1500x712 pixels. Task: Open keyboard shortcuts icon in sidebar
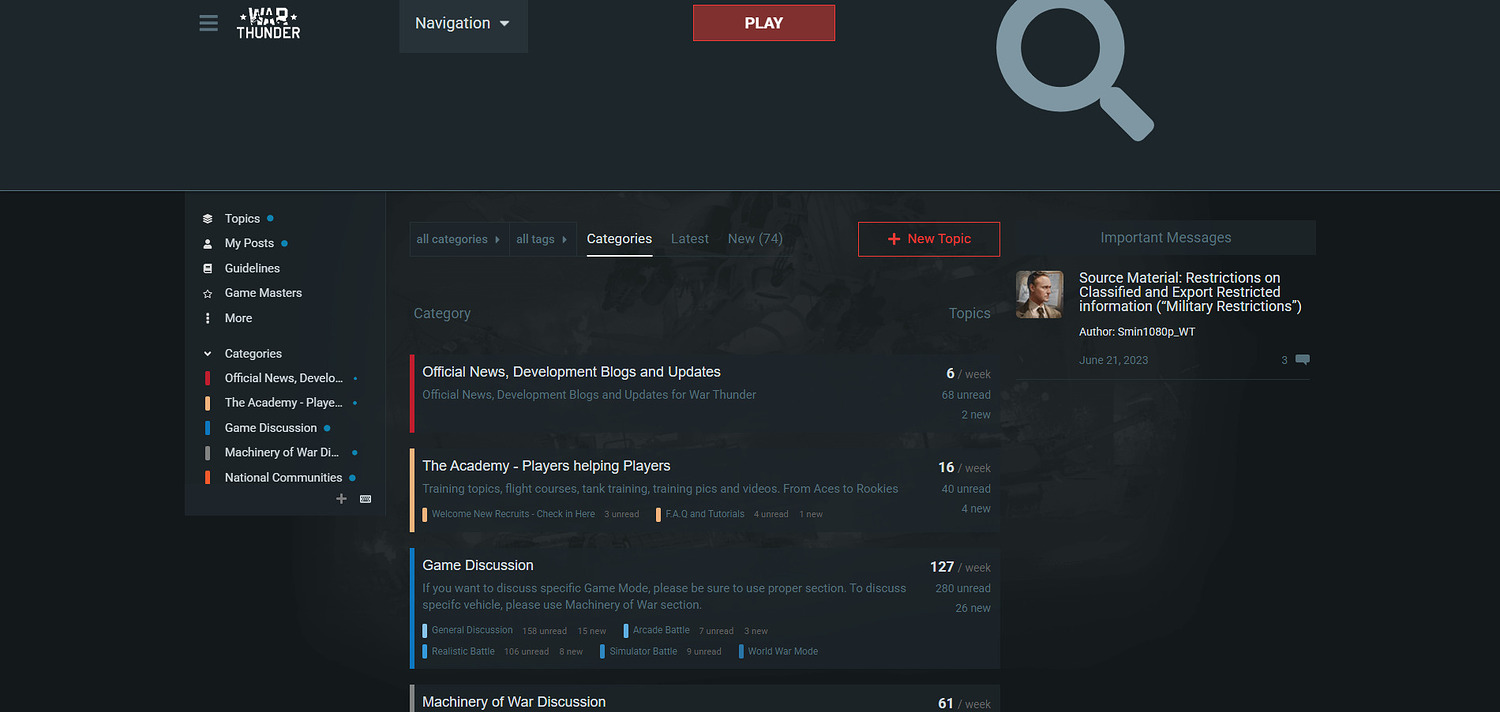365,498
